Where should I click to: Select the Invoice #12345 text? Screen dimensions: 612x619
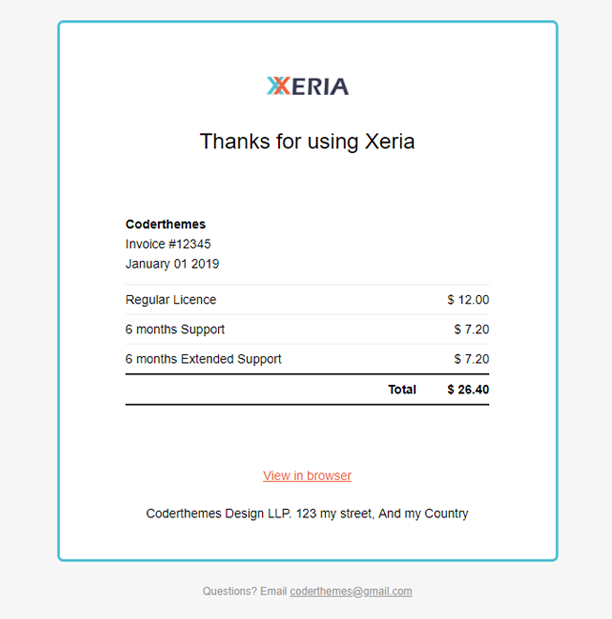168,244
